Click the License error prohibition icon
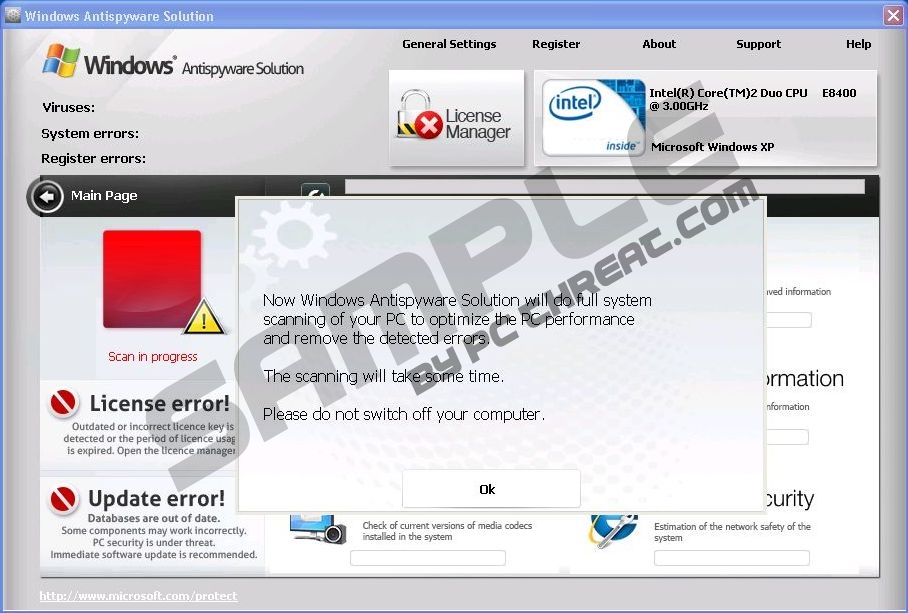Viewport: 908px width, 613px height. [64, 402]
